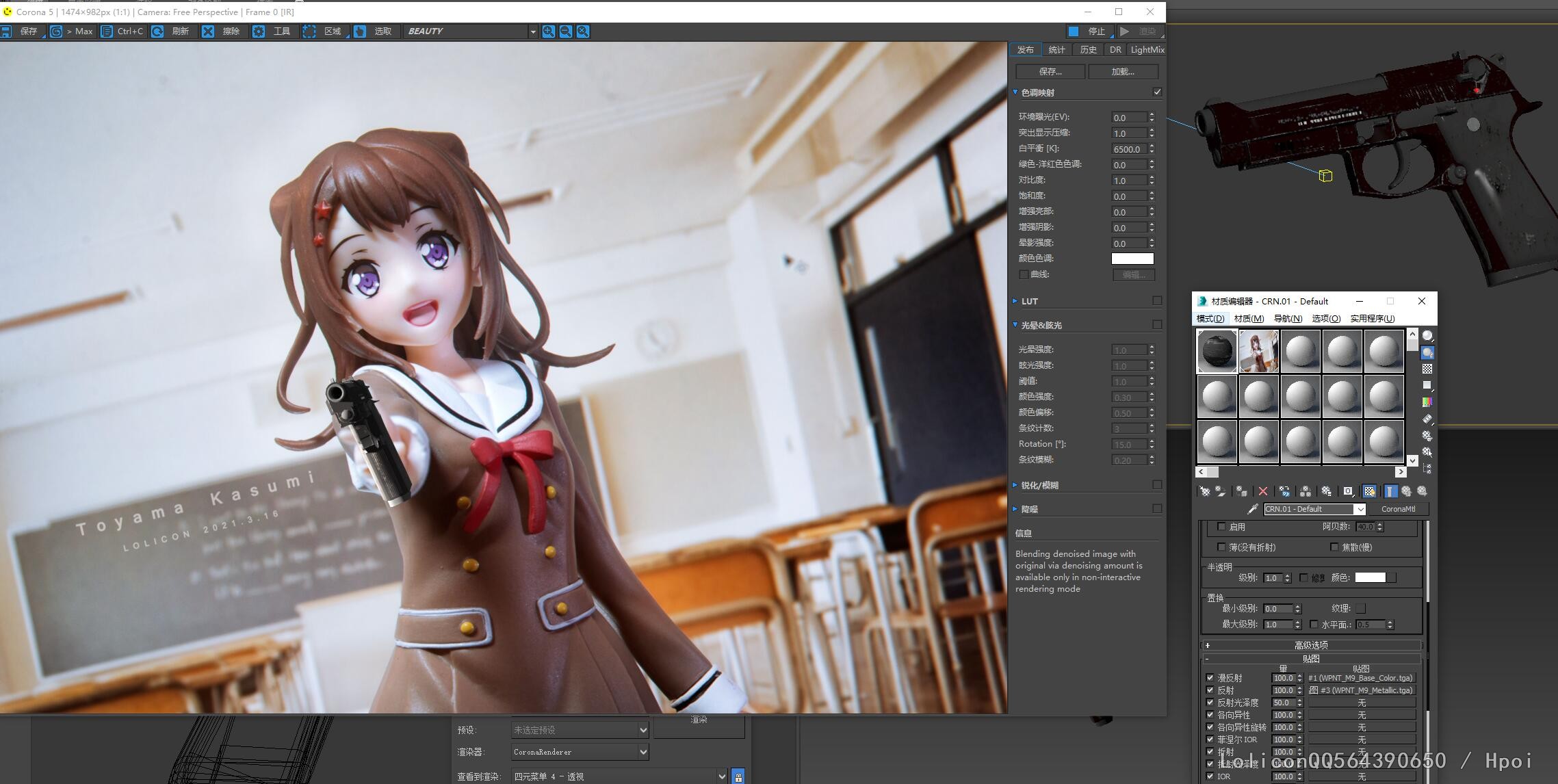
Task: Switch to the LightMix tab
Action: [x=1147, y=50]
